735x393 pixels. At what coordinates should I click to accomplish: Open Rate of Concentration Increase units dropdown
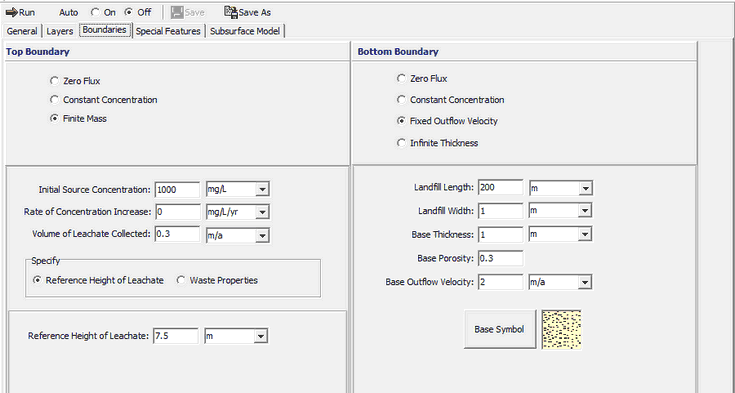[262, 212]
